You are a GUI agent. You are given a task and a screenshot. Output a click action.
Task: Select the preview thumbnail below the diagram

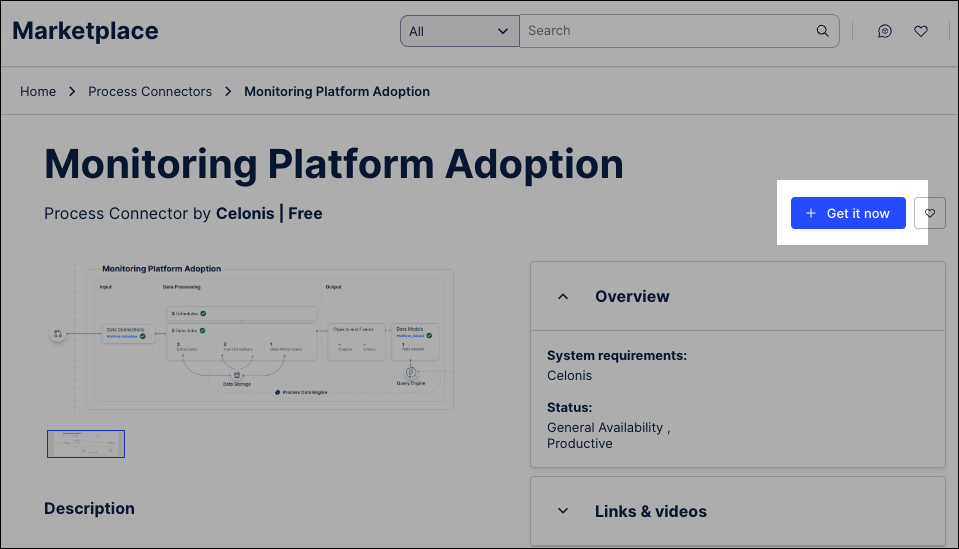pos(86,443)
